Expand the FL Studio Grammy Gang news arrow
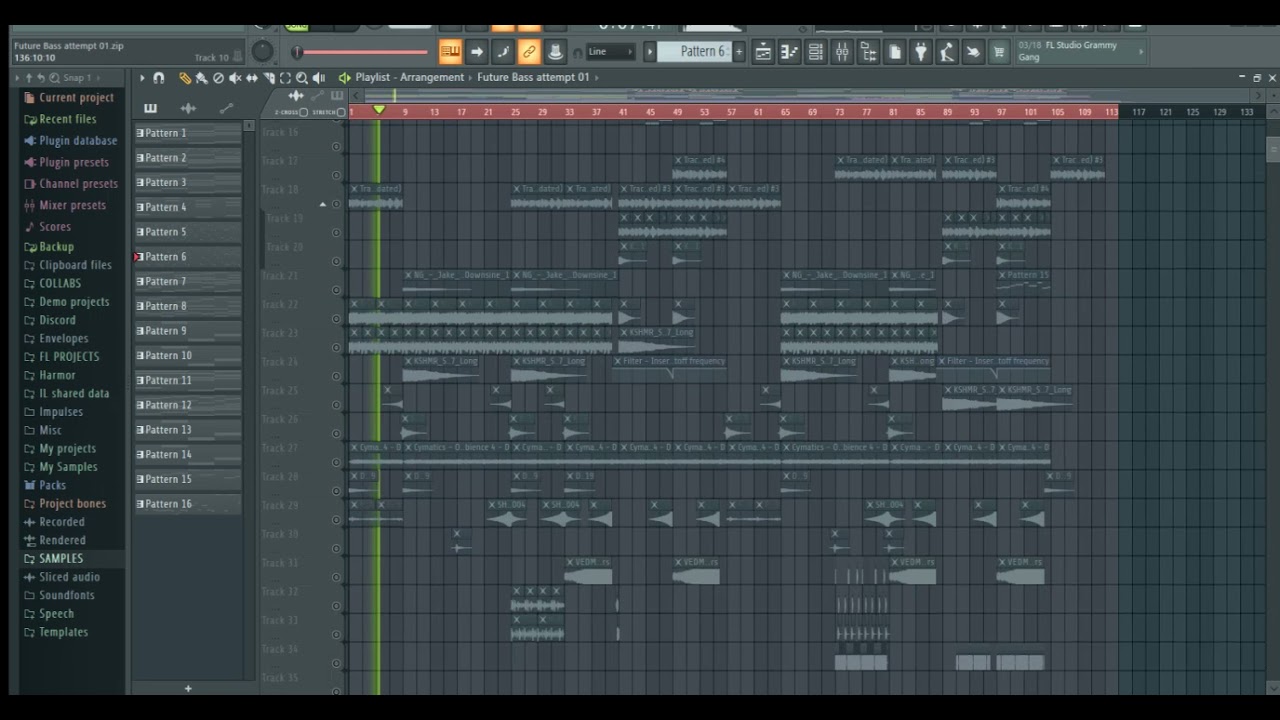The width and height of the screenshot is (1280, 720). coord(1141,52)
